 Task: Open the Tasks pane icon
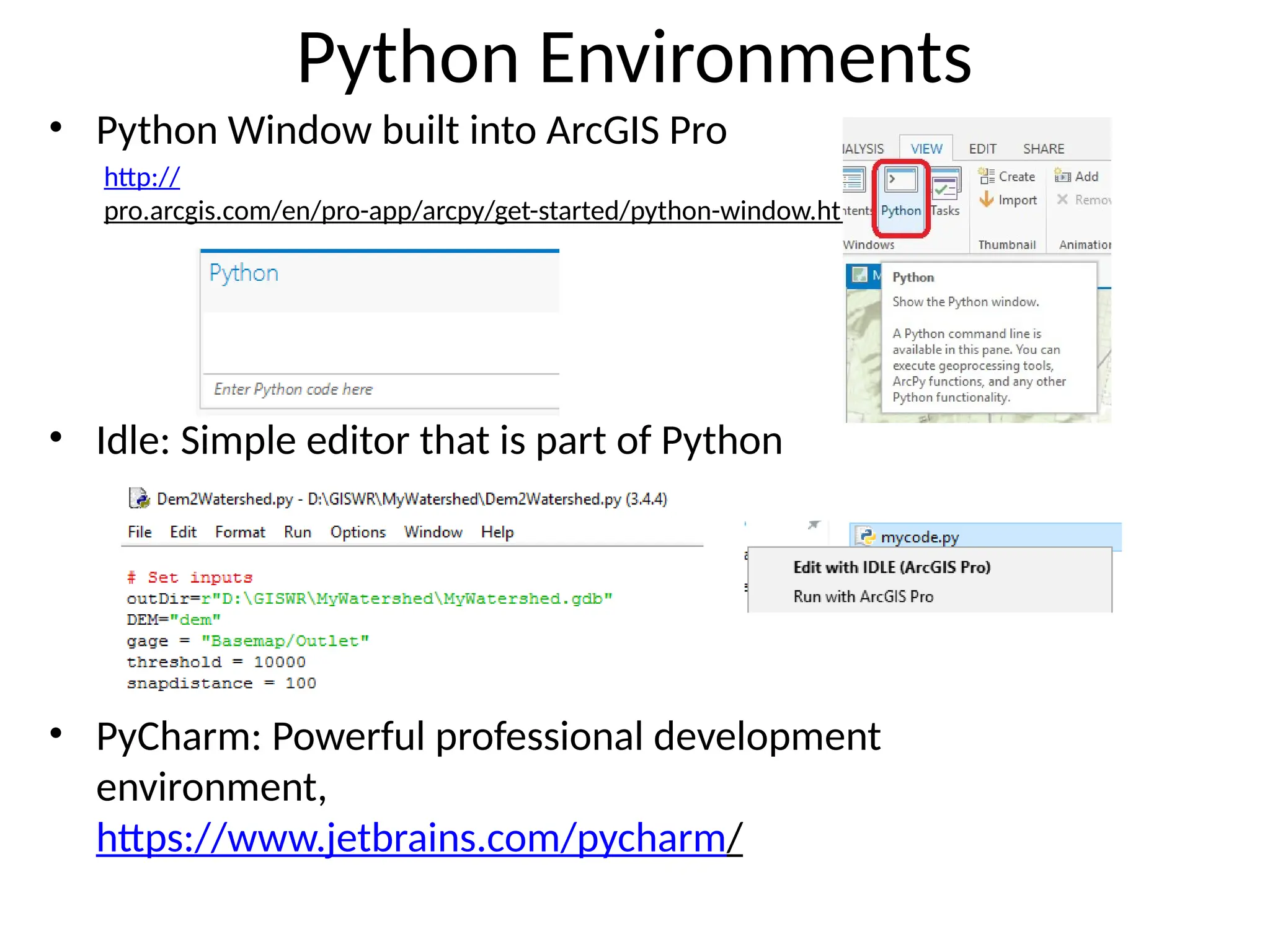pos(946,183)
